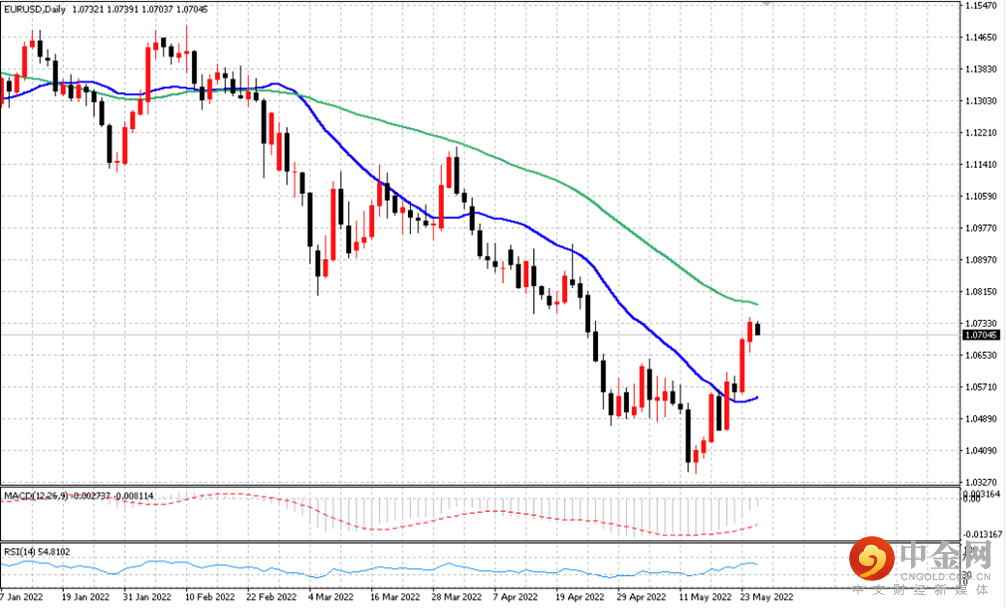Click the 29 Apr 2022 date label

(x=642, y=597)
